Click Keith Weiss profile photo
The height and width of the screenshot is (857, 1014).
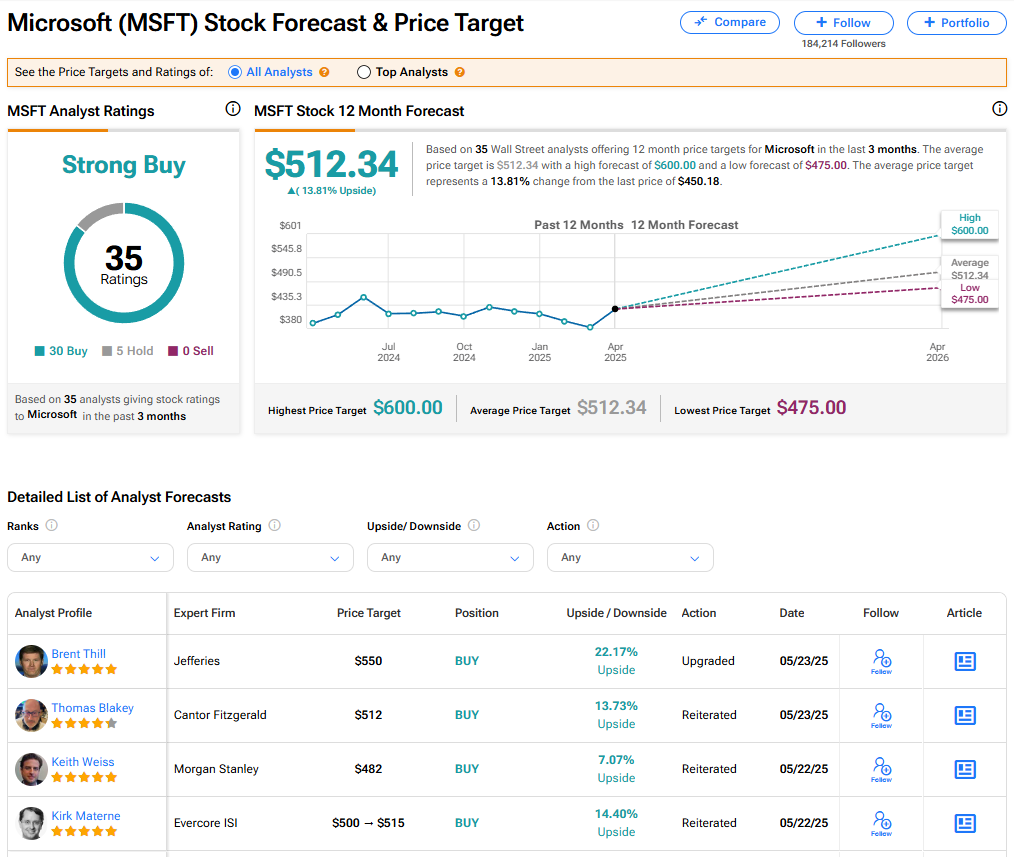(32, 769)
